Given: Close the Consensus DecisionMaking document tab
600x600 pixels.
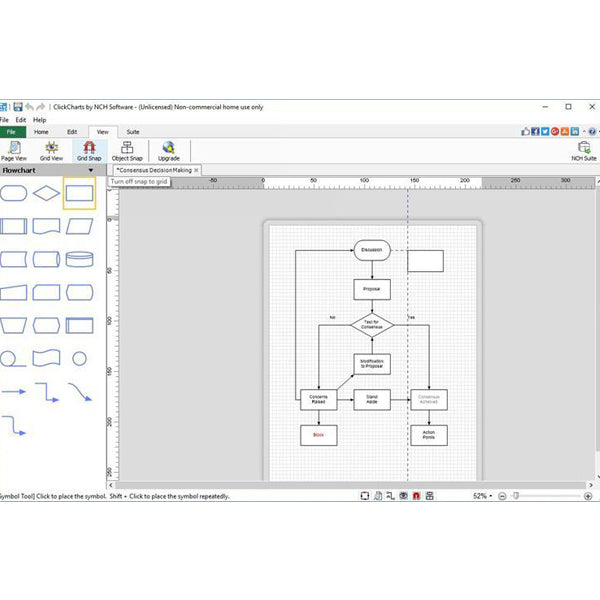Looking at the screenshot, I should [x=196, y=170].
